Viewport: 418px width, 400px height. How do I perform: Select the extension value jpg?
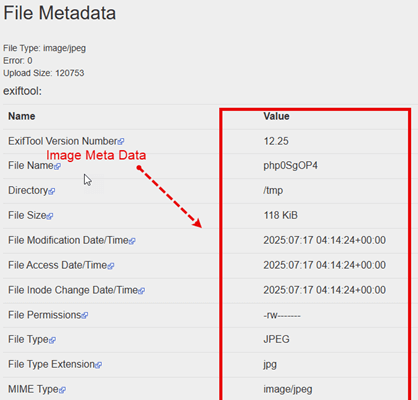click(x=270, y=365)
